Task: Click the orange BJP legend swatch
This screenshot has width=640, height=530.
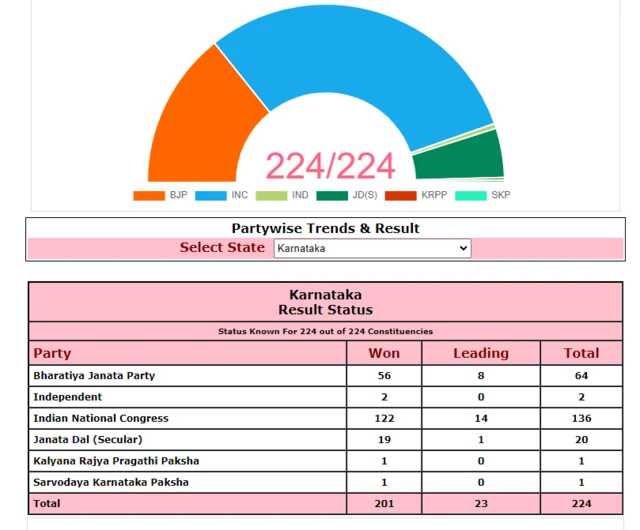Action: click(148, 195)
